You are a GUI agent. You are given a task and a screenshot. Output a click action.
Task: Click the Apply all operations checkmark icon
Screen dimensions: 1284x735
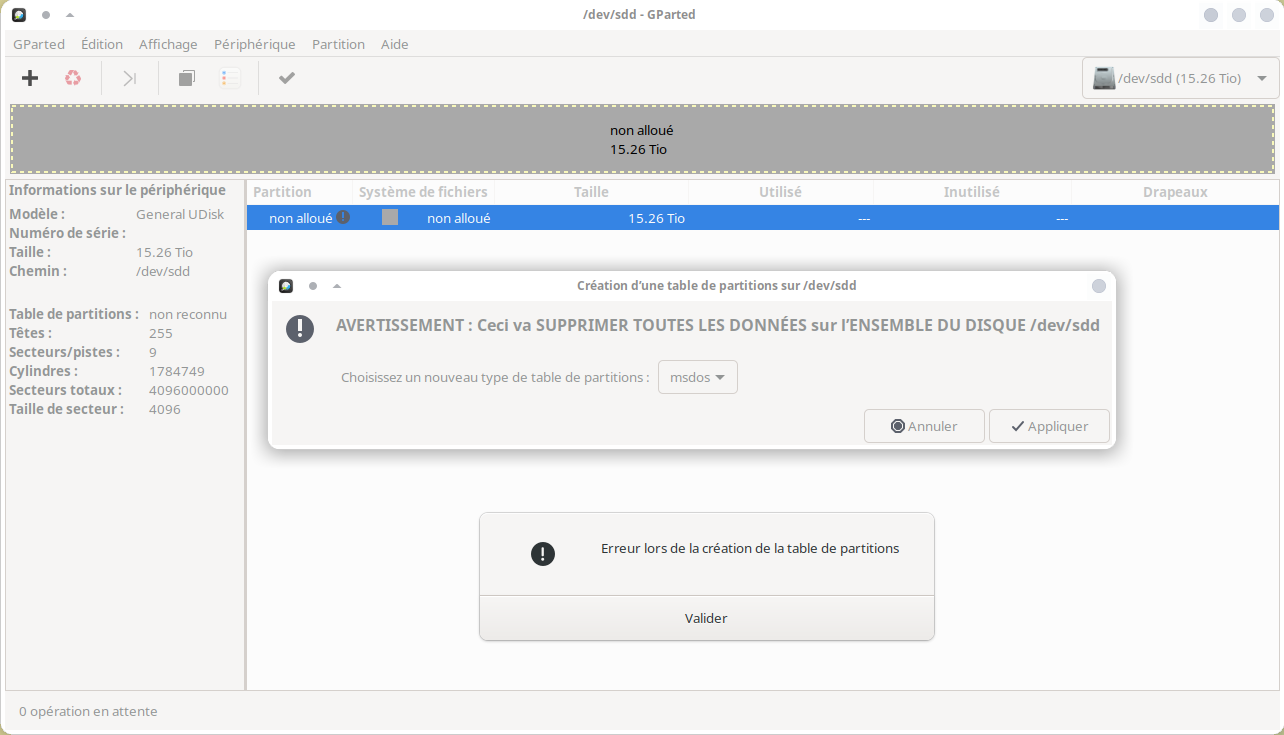[287, 78]
